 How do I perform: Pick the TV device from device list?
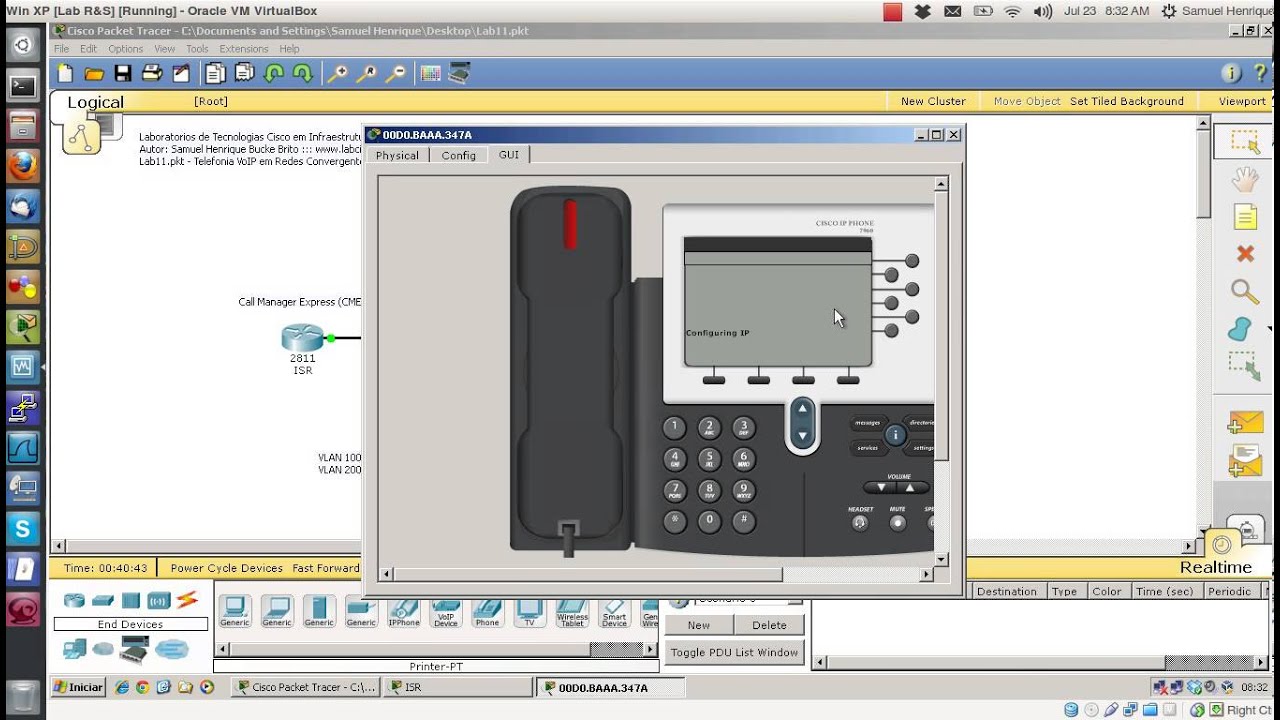(x=530, y=611)
